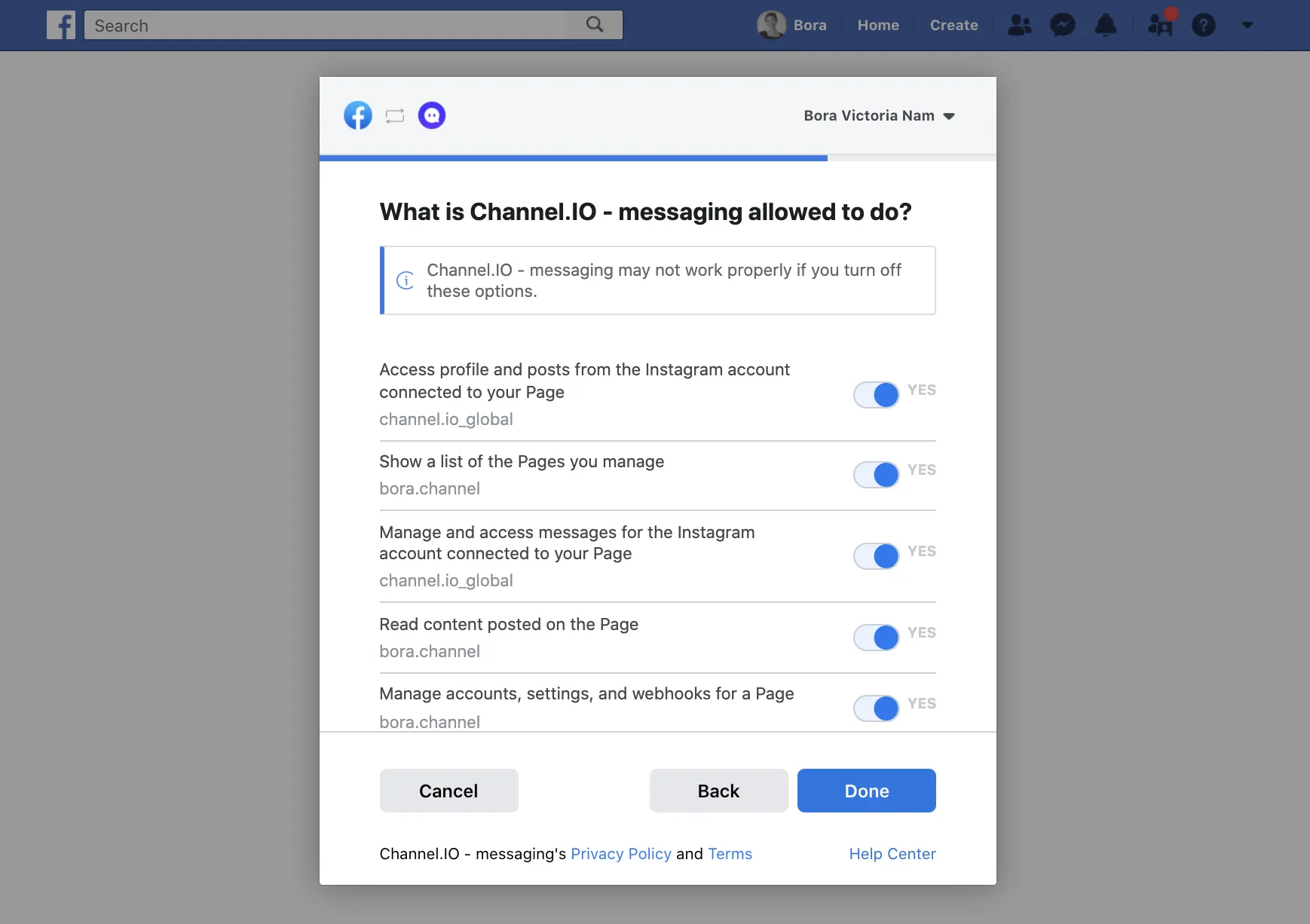Viewport: 1310px width, 924px height.
Task: Click 'Manage accounts, settings, and webhooks' text
Action: pos(586,693)
